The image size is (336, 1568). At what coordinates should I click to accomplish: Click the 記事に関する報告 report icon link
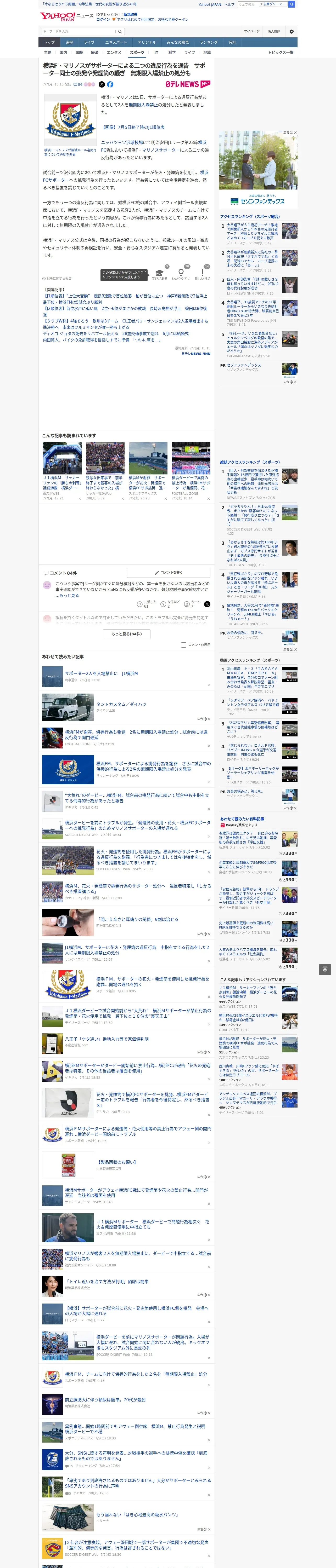57,278
